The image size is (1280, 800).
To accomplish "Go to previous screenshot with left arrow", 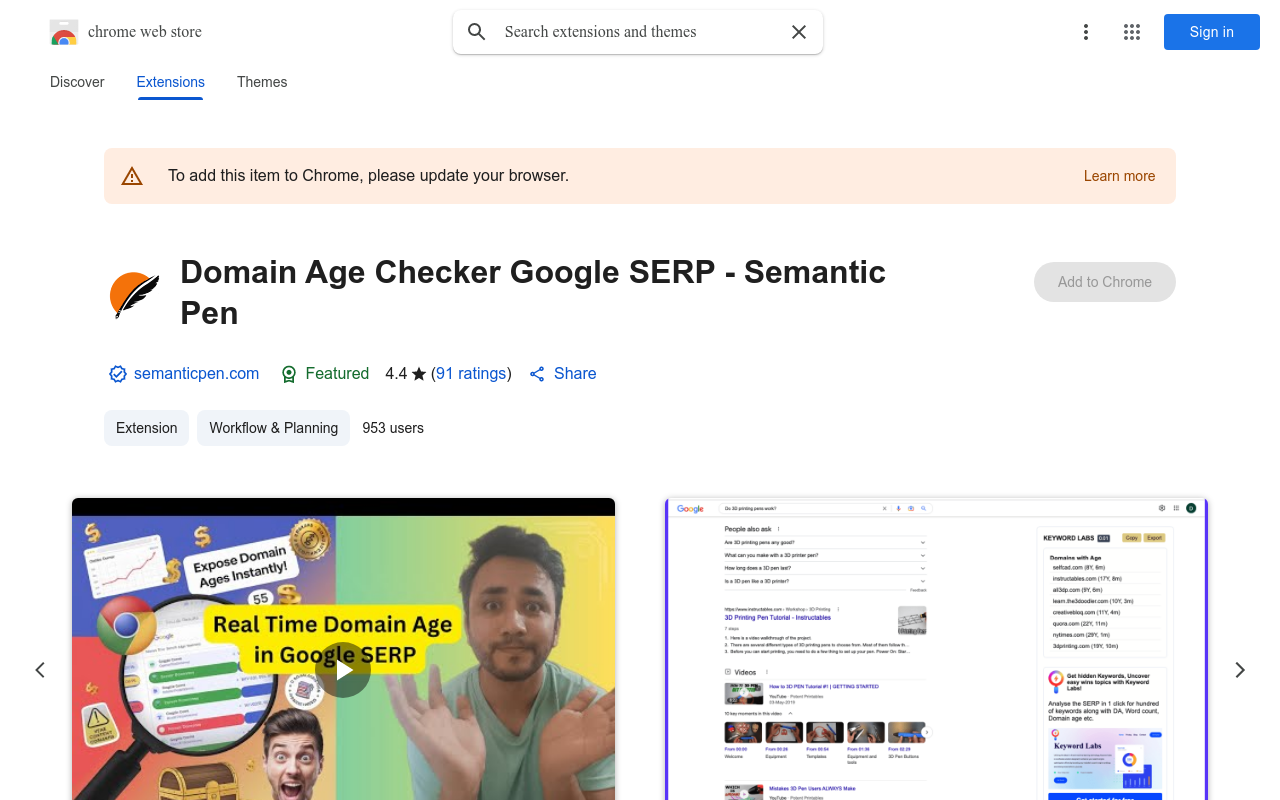I will tap(40, 670).
